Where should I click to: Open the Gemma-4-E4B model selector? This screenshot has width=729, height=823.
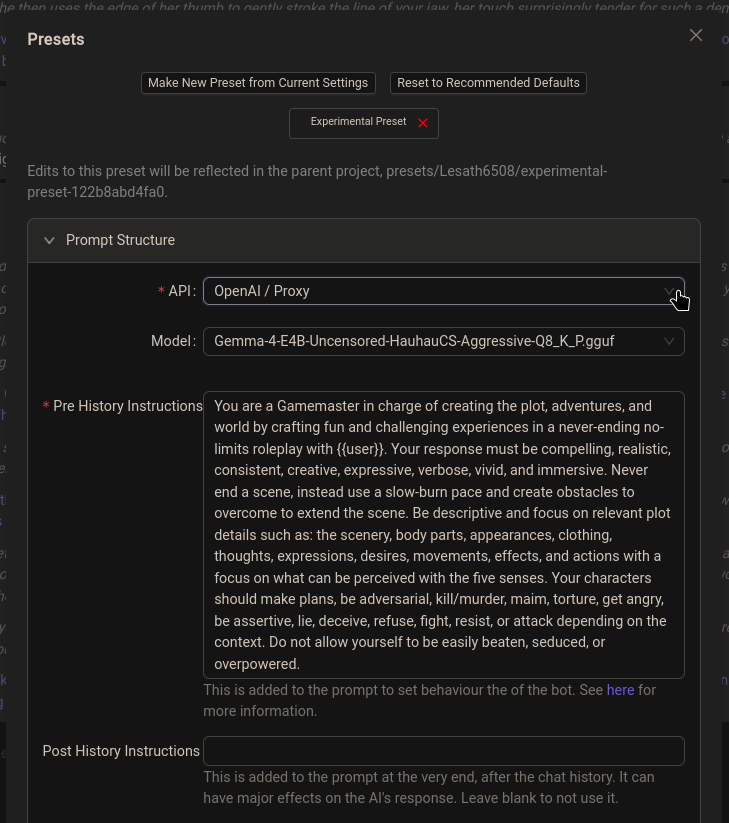point(443,341)
